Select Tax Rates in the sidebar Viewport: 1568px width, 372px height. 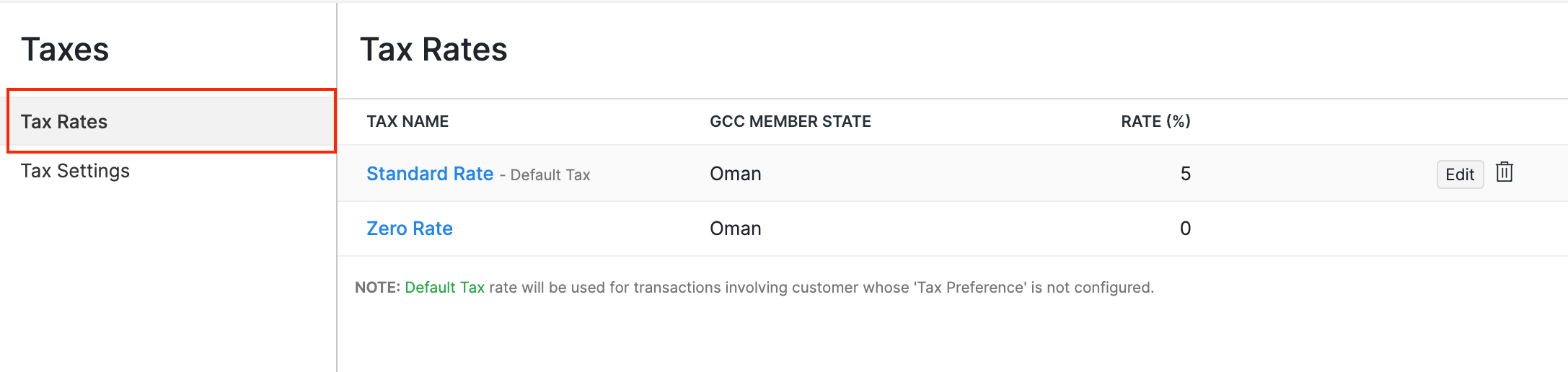(x=64, y=122)
